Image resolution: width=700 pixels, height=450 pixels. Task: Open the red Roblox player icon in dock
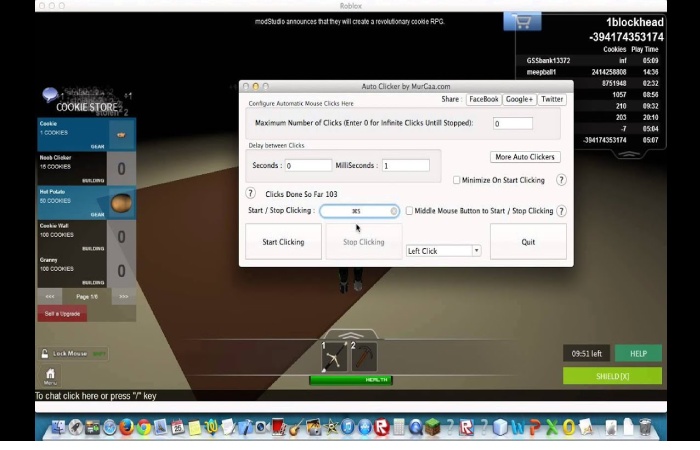[382, 427]
